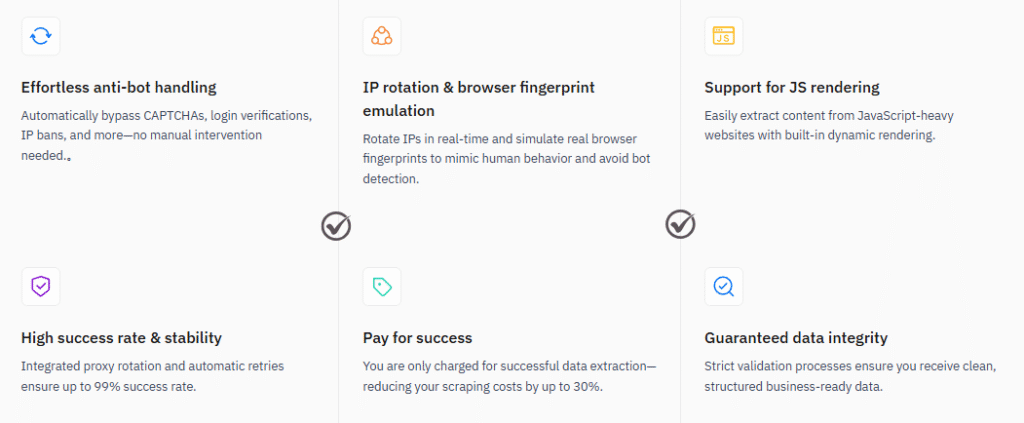Click the purple shield checkmark icon

coord(41,286)
